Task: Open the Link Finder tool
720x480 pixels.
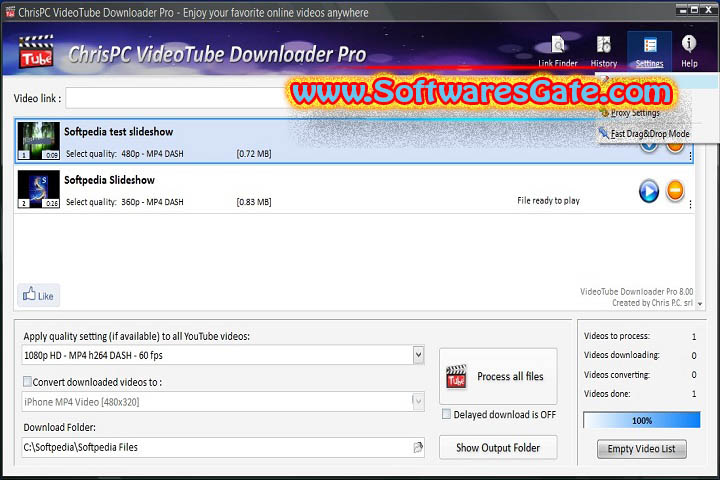Action: click(557, 51)
